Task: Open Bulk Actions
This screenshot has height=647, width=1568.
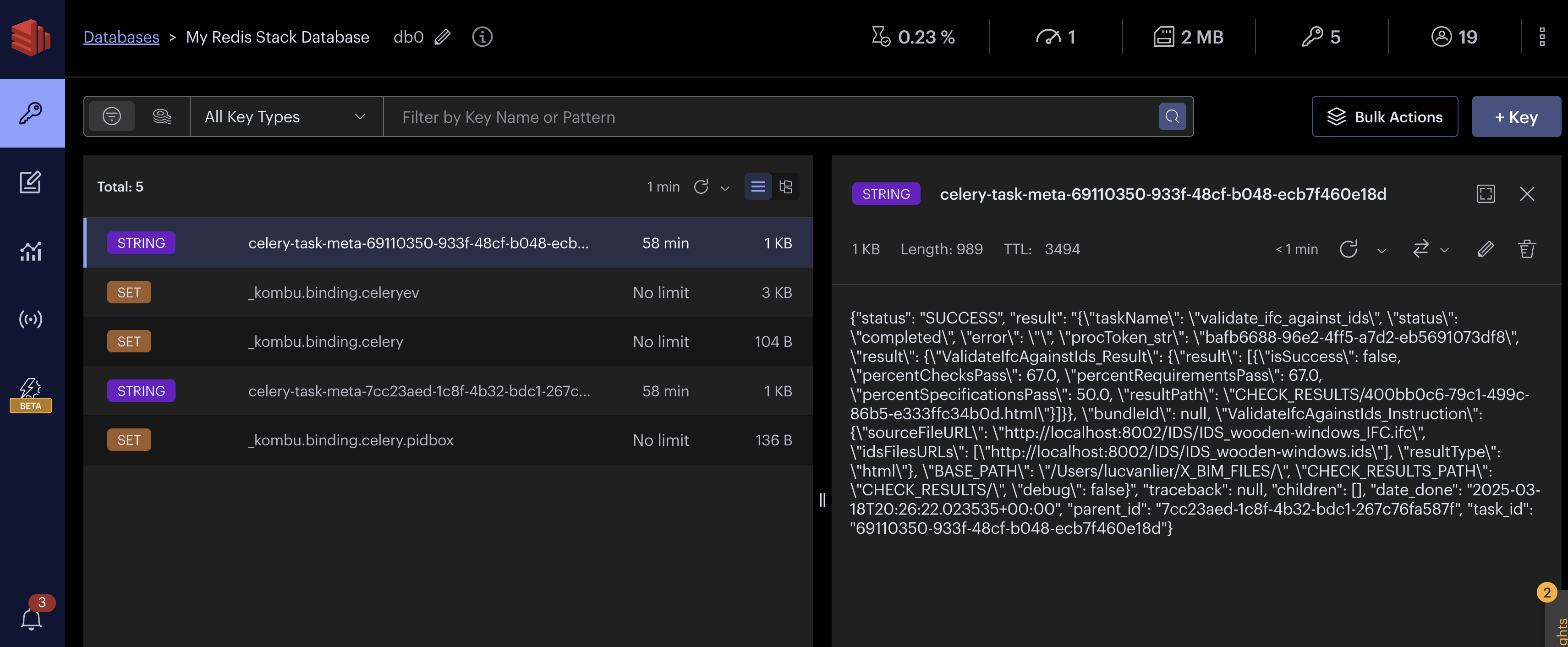Action: click(1385, 116)
